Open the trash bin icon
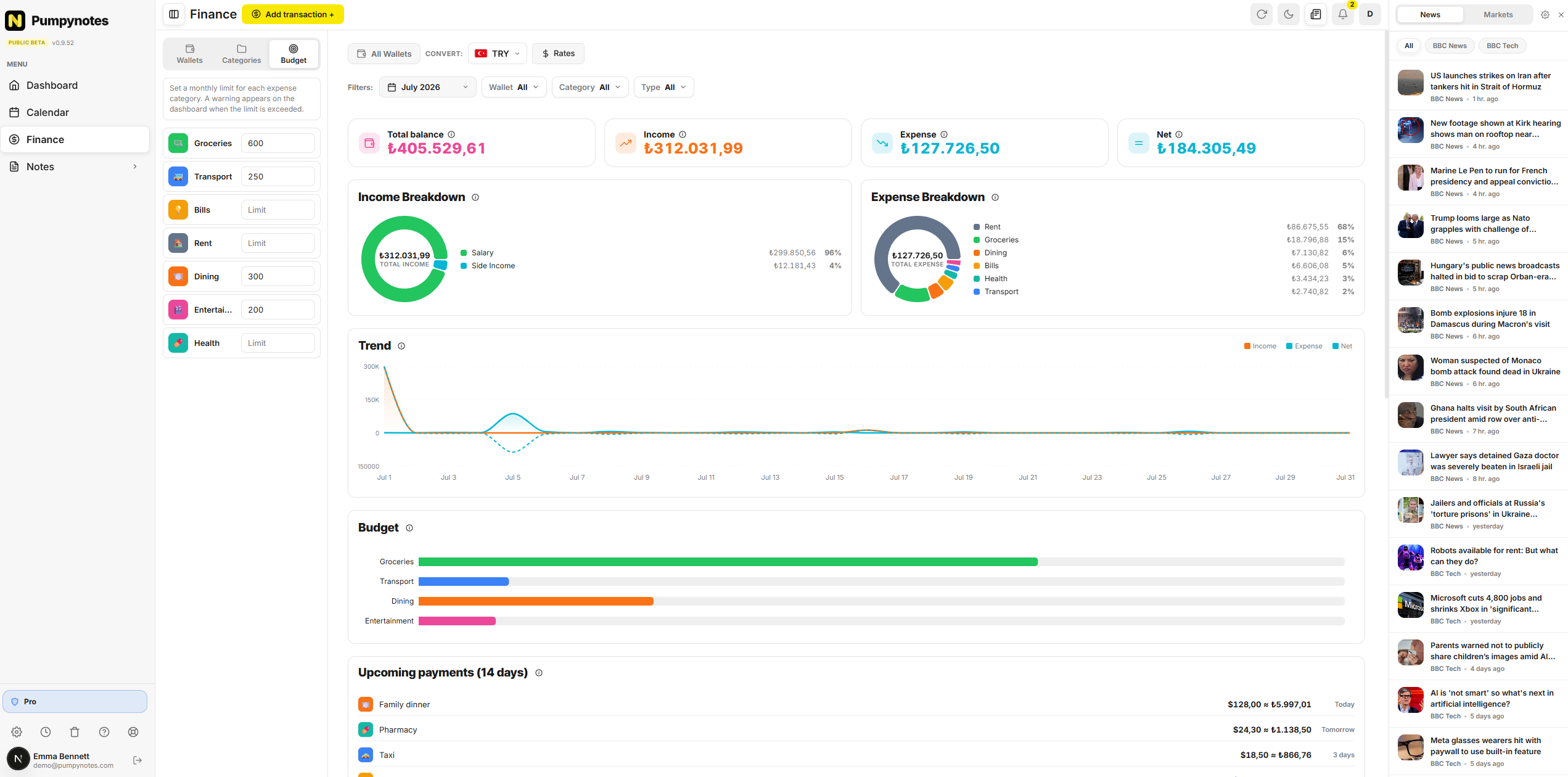Viewport: 1568px width, 777px height. point(75,732)
